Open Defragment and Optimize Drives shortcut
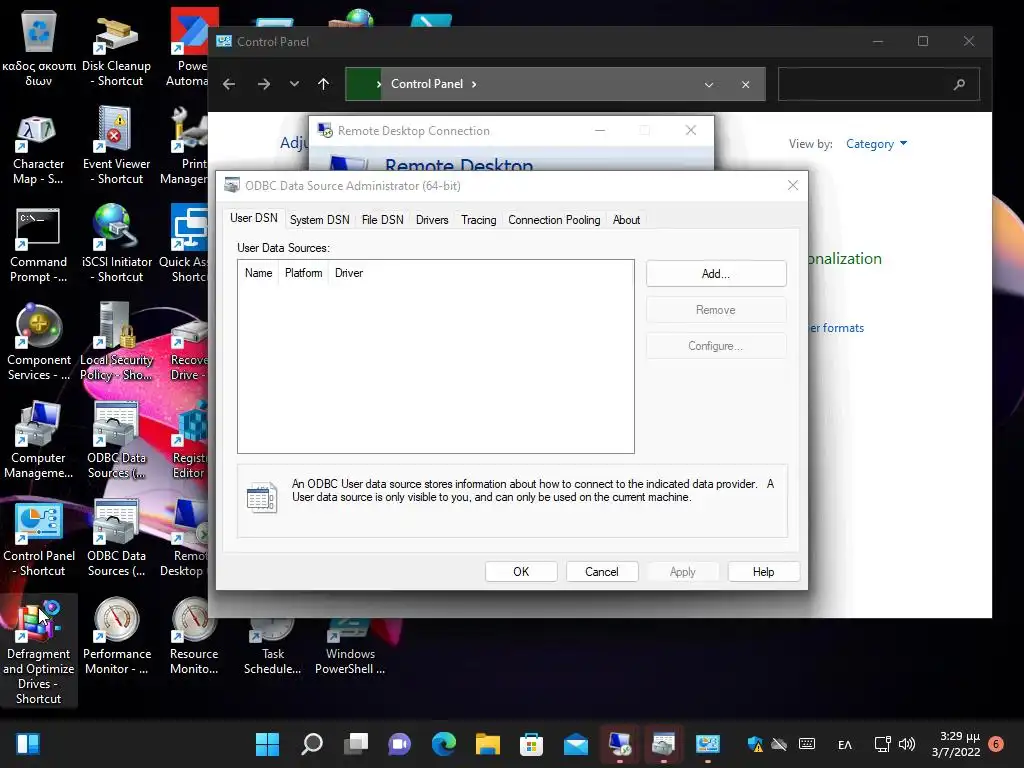 (x=39, y=650)
